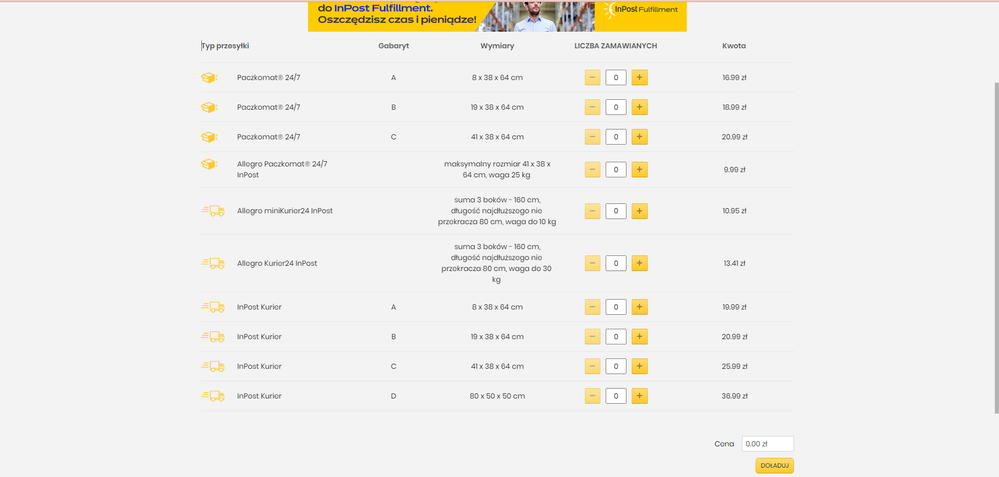Focus quantity field for Paczkomat 24/7 gabaryt A
The image size is (999, 477).
pos(615,78)
